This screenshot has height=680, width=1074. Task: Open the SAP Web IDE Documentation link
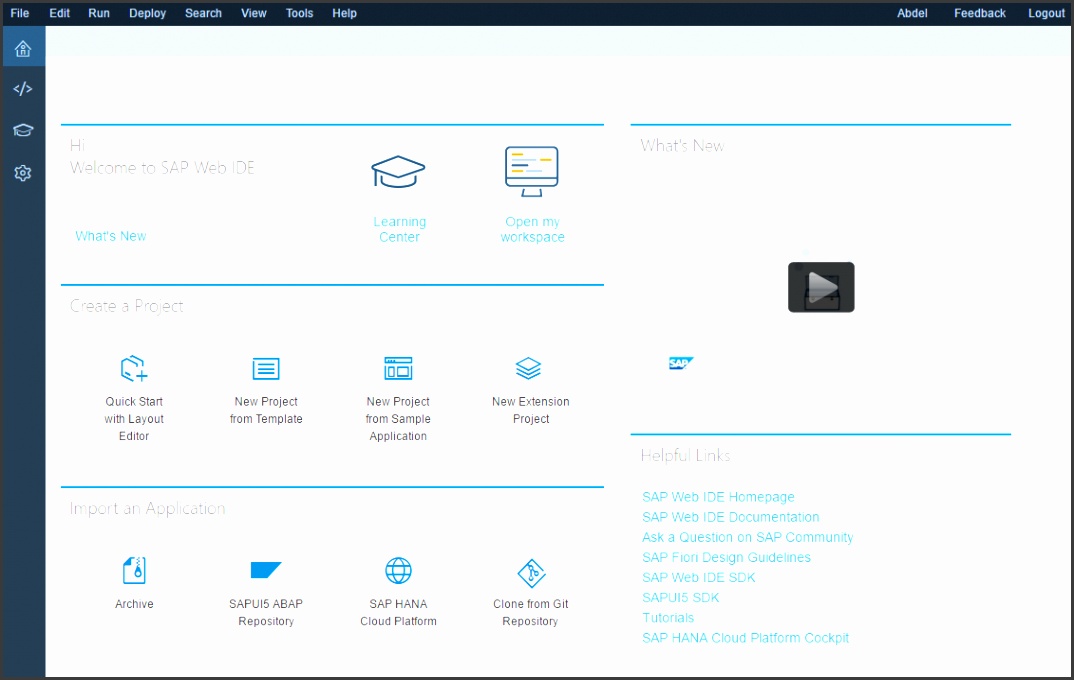point(731,517)
